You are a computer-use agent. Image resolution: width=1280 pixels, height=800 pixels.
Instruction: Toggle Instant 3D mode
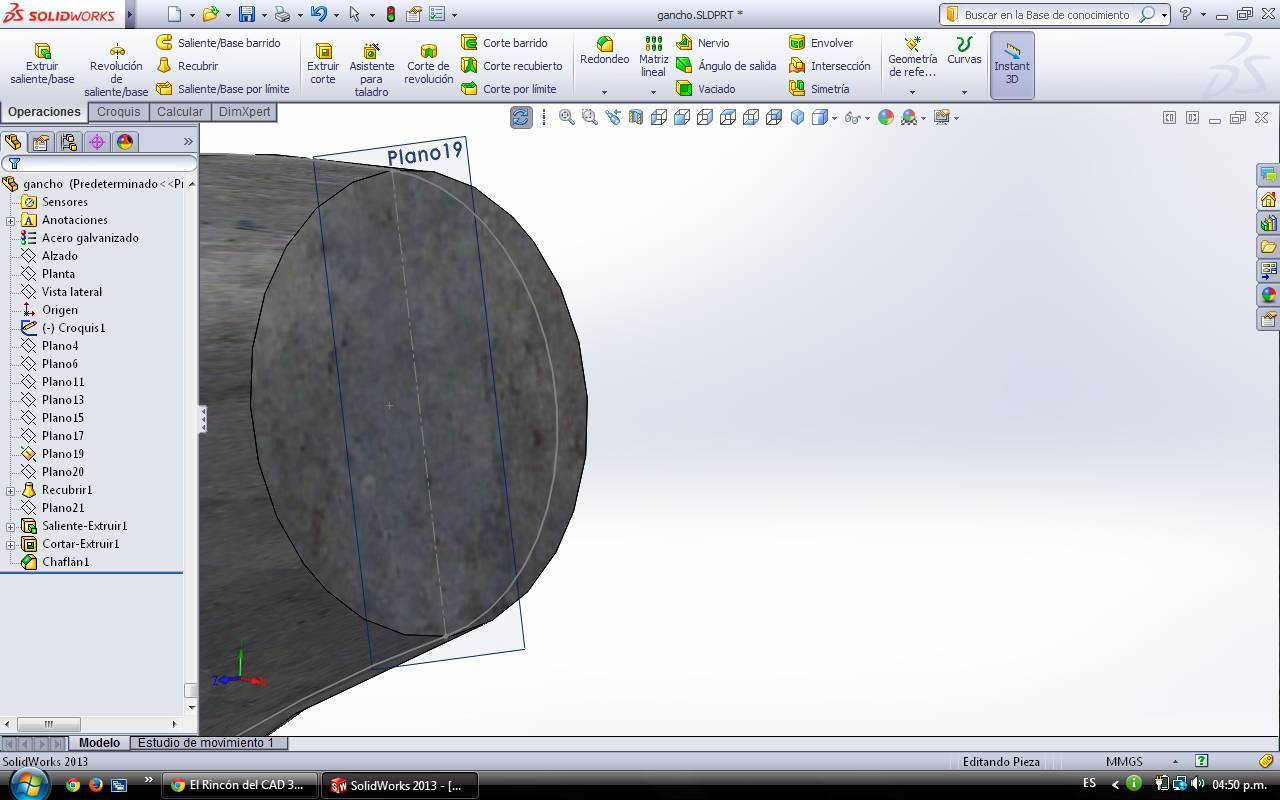1012,65
